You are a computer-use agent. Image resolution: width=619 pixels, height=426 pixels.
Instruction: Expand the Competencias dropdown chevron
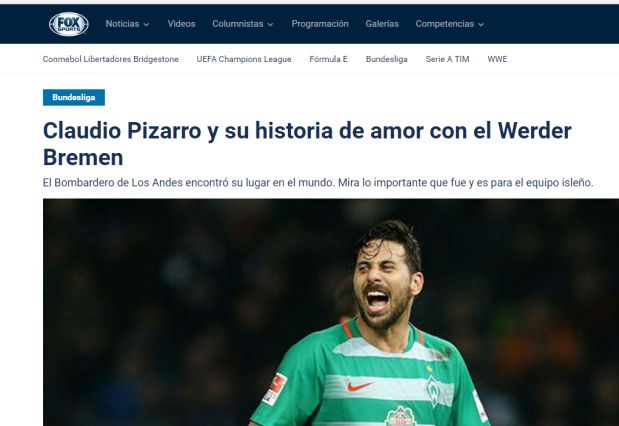tap(481, 24)
